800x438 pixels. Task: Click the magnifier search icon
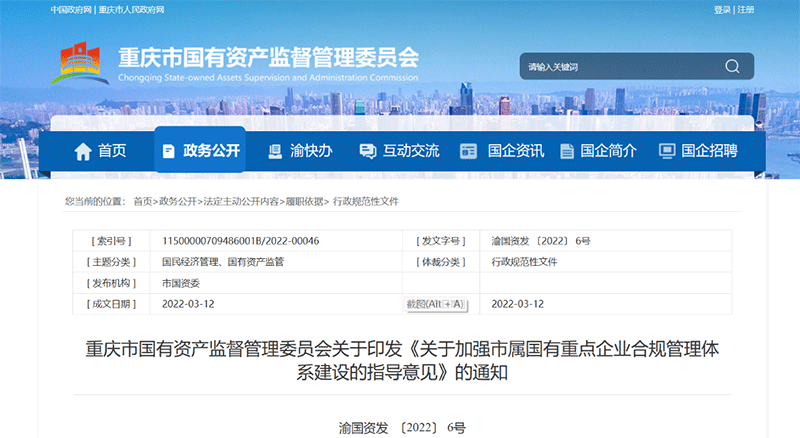pos(732,67)
